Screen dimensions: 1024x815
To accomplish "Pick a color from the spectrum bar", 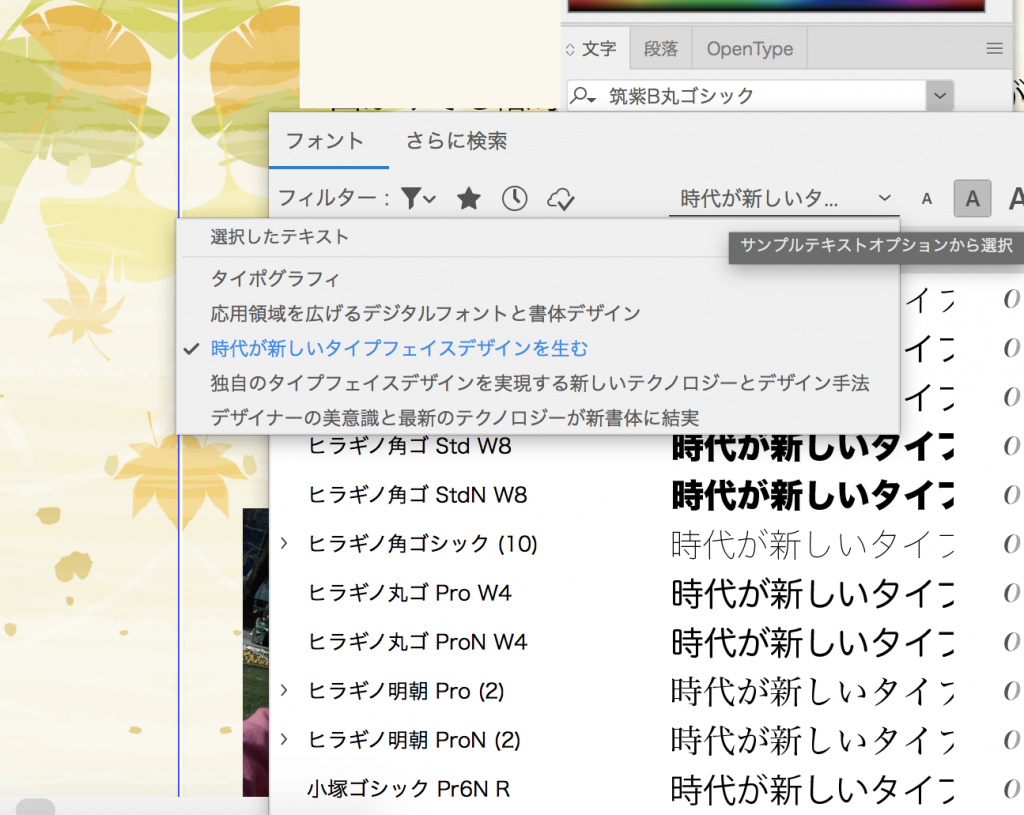I will point(780,5).
